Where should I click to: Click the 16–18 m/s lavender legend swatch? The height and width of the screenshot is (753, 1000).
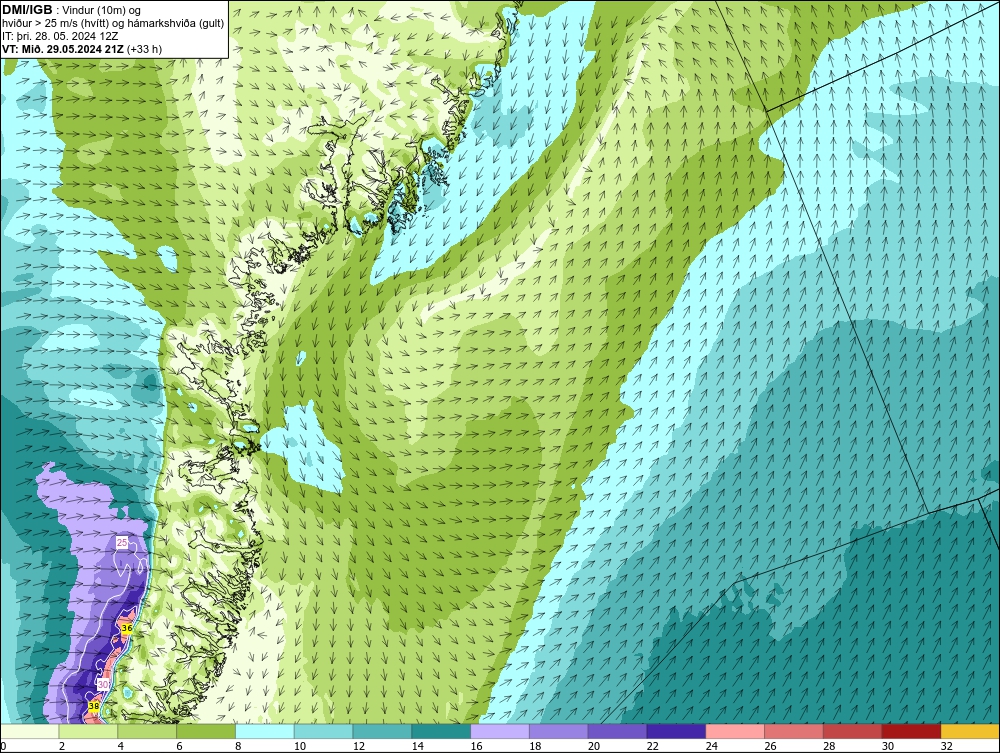[x=500, y=731]
